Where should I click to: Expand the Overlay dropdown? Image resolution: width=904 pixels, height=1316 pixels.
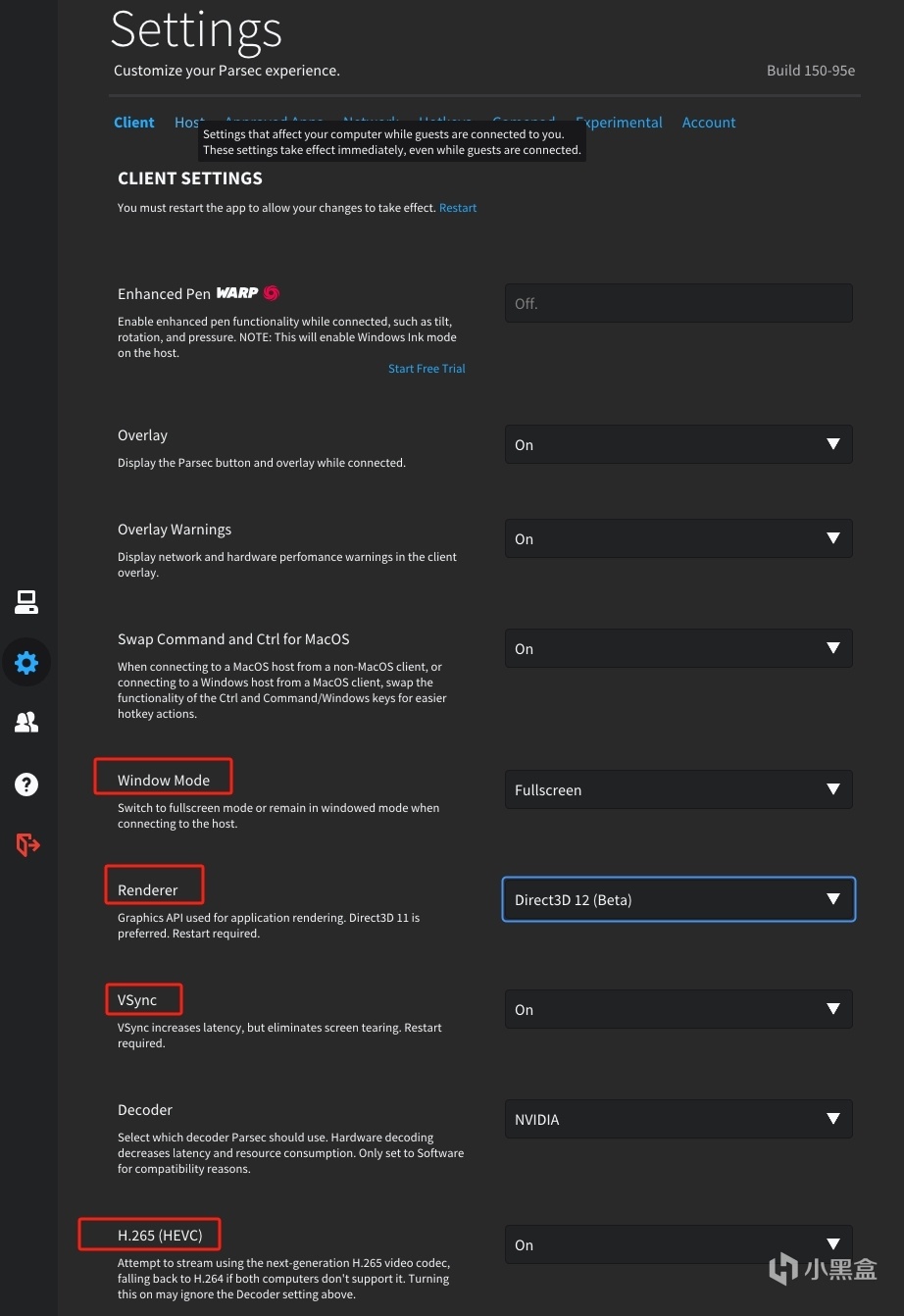[678, 444]
